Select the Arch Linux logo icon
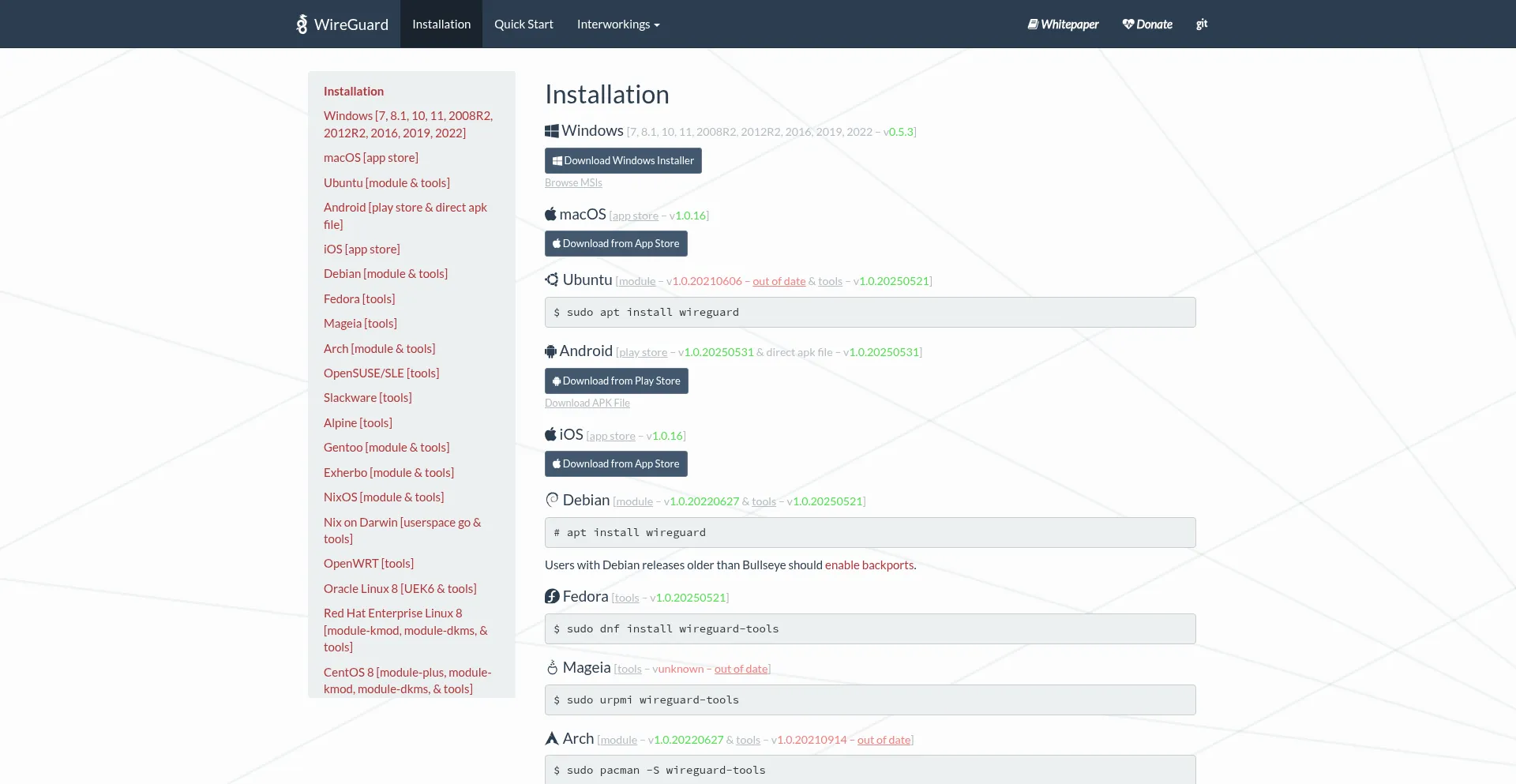1516x784 pixels. pyautogui.click(x=551, y=737)
